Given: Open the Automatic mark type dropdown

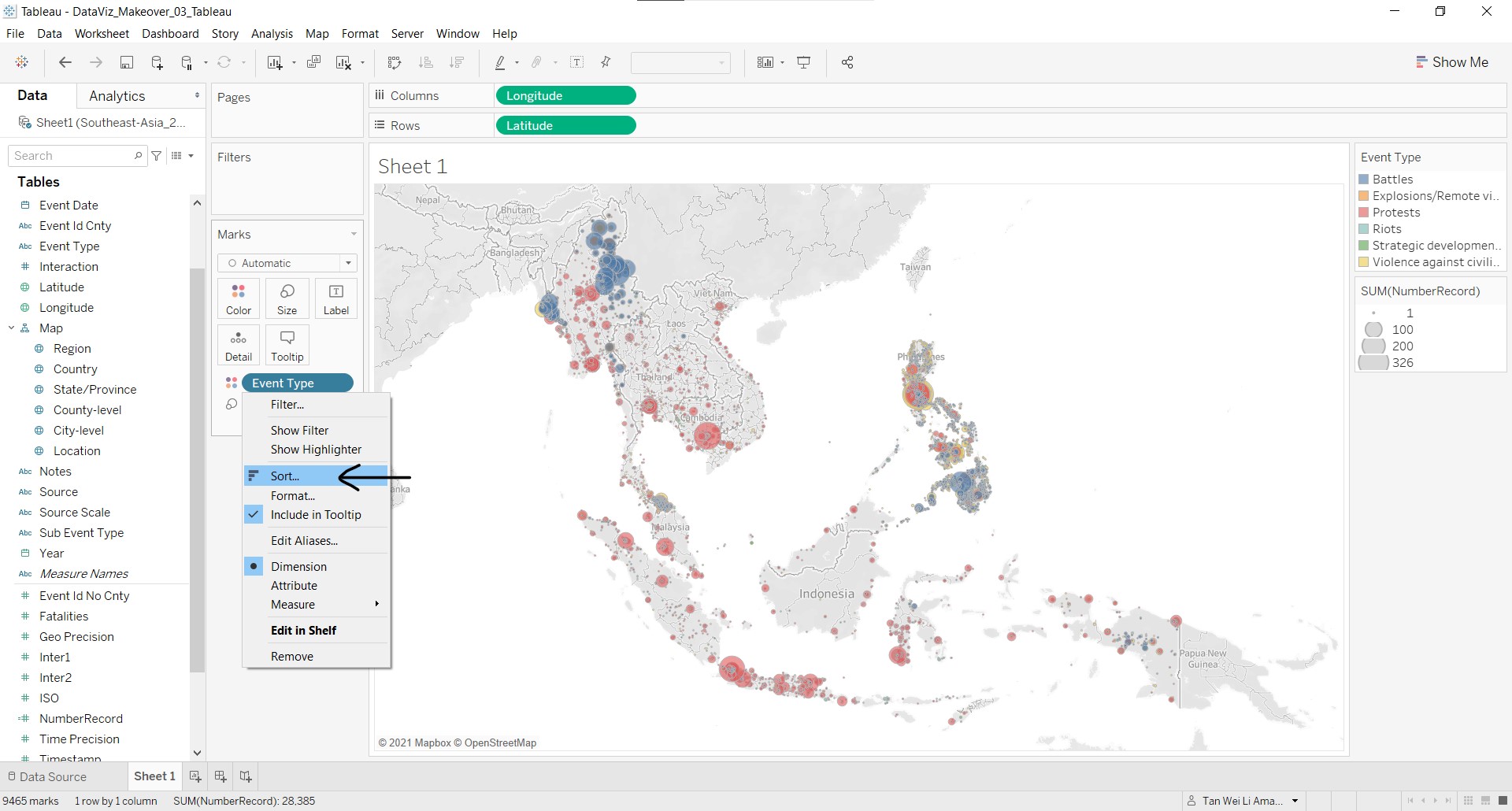Looking at the screenshot, I should click(x=287, y=263).
